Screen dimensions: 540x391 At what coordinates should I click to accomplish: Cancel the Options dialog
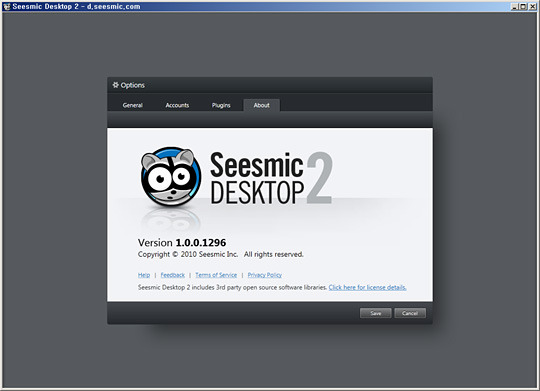click(410, 313)
